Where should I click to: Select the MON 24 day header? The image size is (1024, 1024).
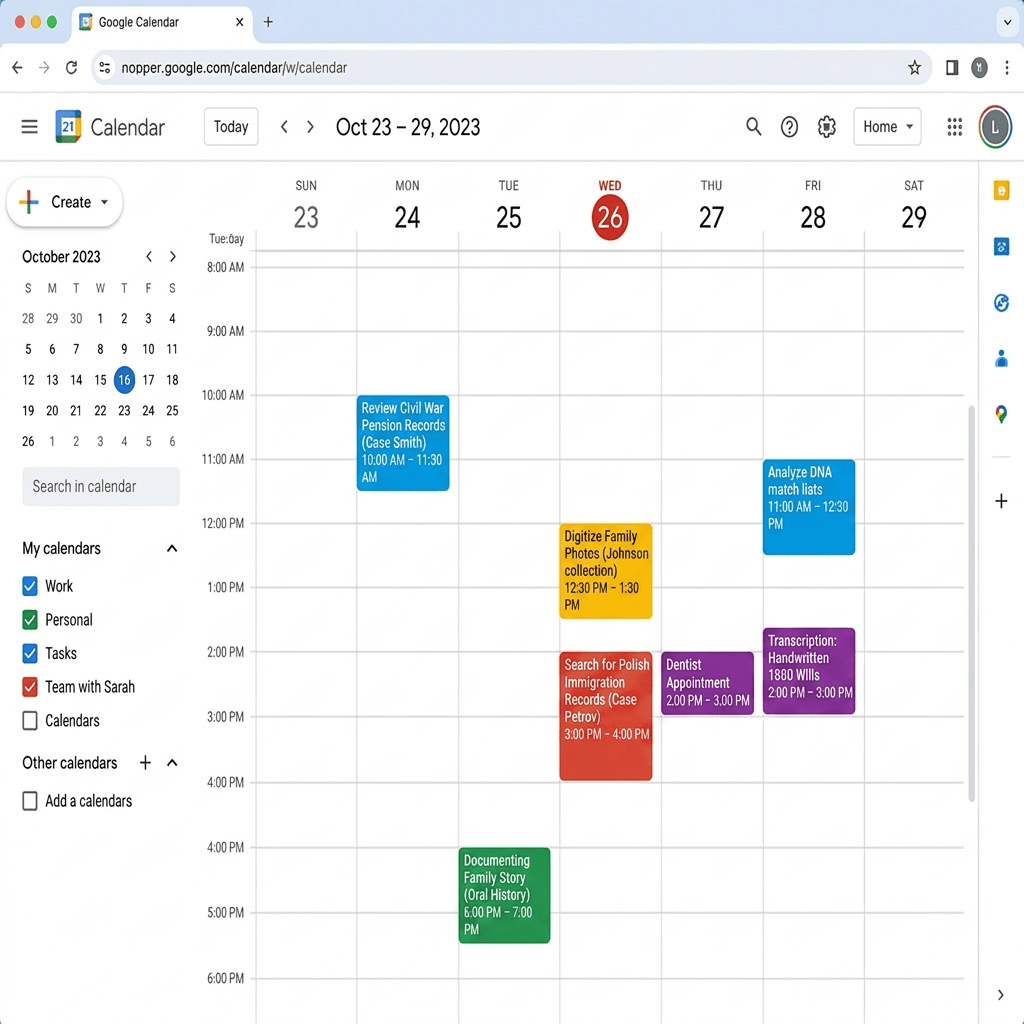[x=407, y=205]
